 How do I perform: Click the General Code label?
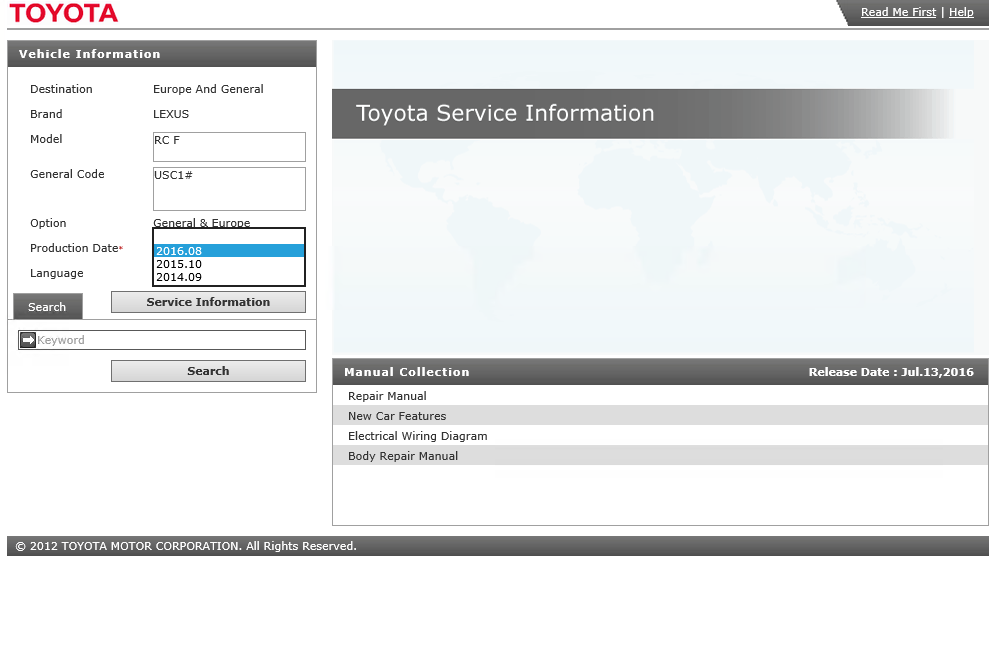pos(67,174)
